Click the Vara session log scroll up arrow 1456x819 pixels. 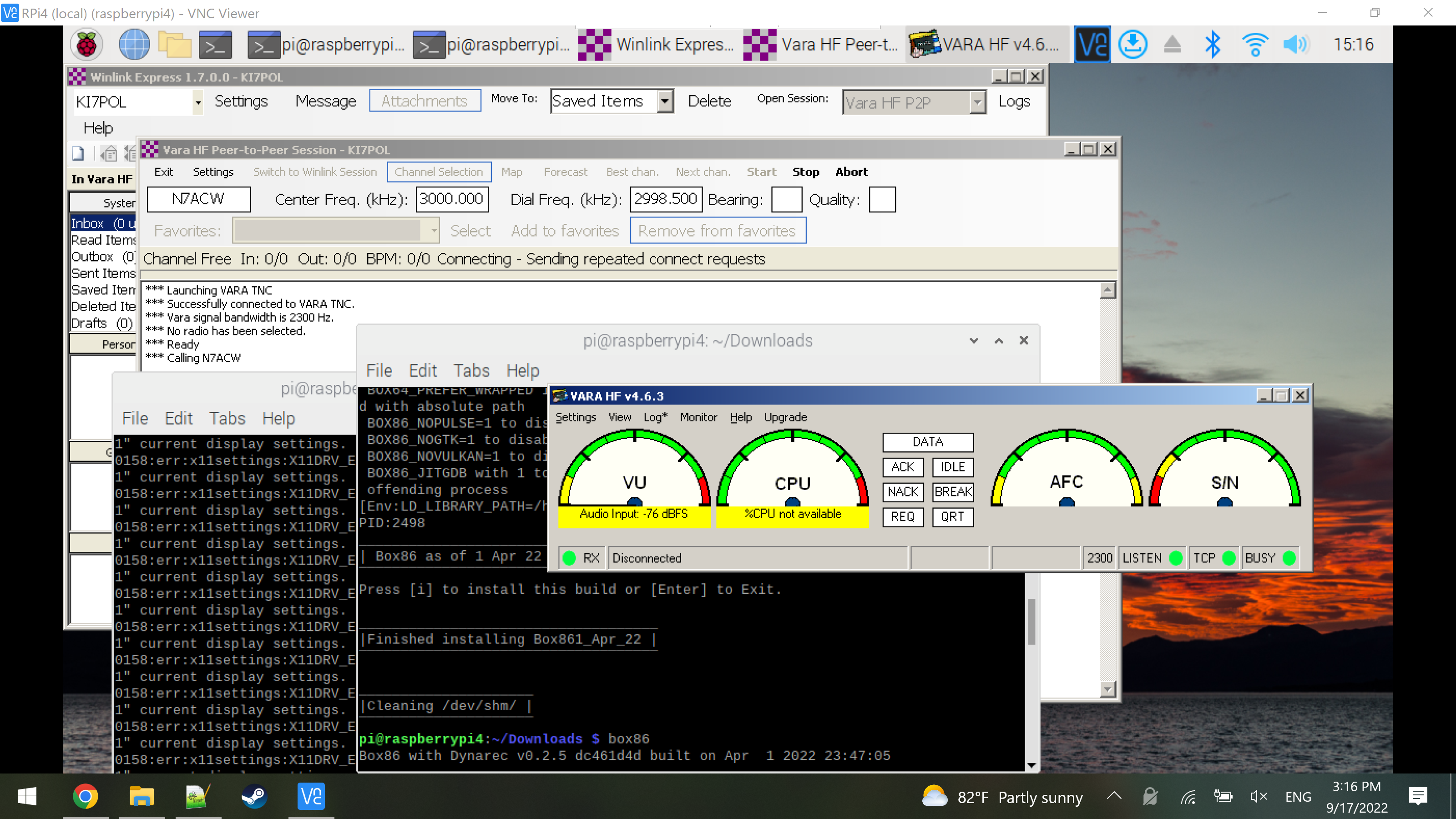pyautogui.click(x=1107, y=291)
